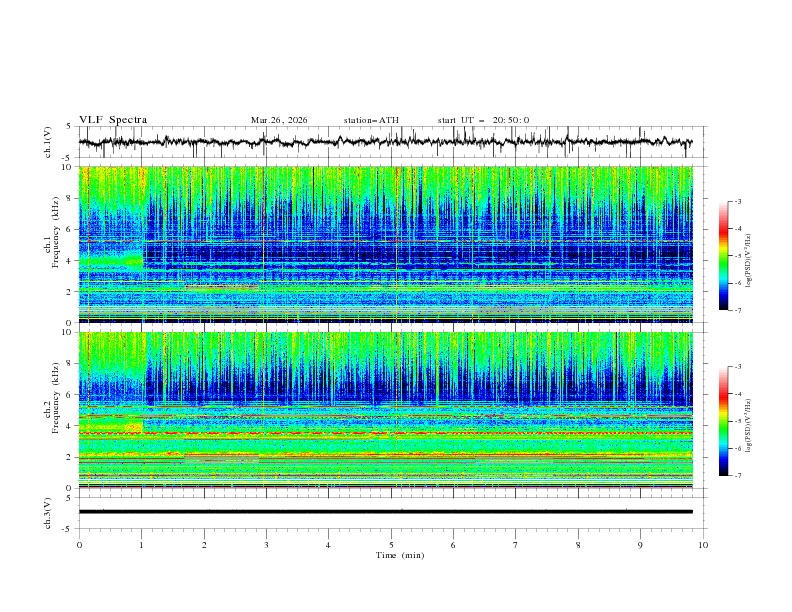
Task: Click the "Time (min)" axis title
Action: (x=400, y=555)
